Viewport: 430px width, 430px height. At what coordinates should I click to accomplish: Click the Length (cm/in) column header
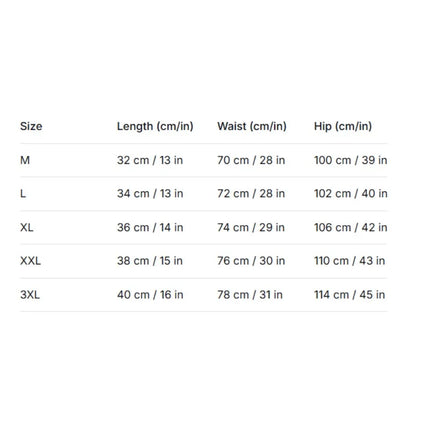(155, 126)
